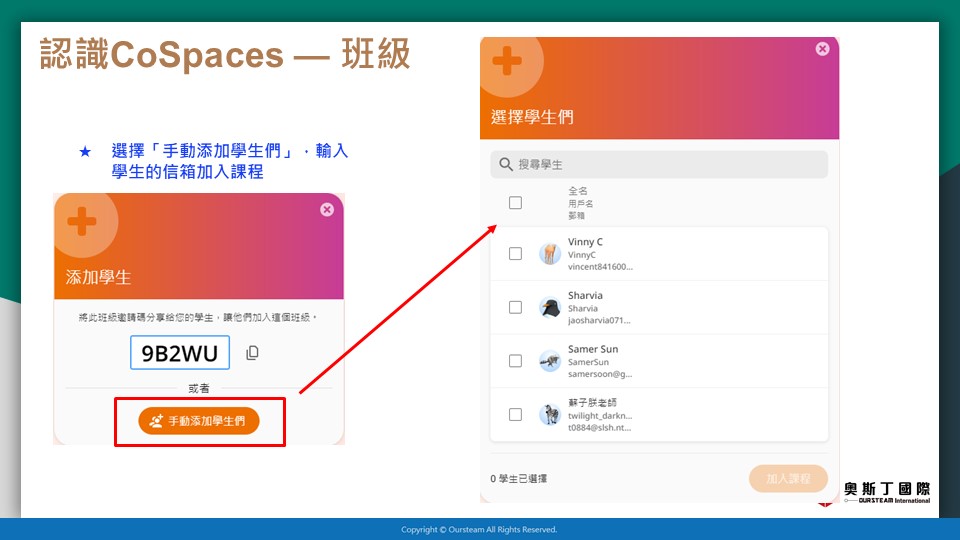
Task: Click the plus icon in the 添加學生 header
Action: tap(82, 222)
